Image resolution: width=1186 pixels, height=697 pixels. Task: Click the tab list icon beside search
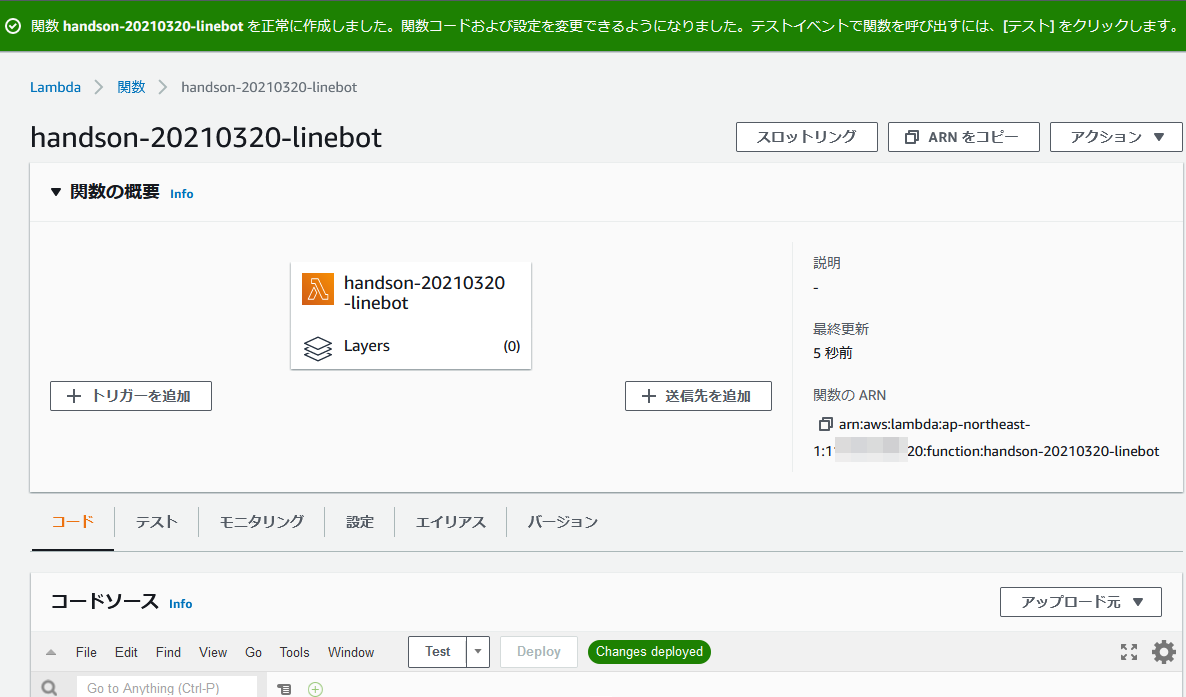284,689
